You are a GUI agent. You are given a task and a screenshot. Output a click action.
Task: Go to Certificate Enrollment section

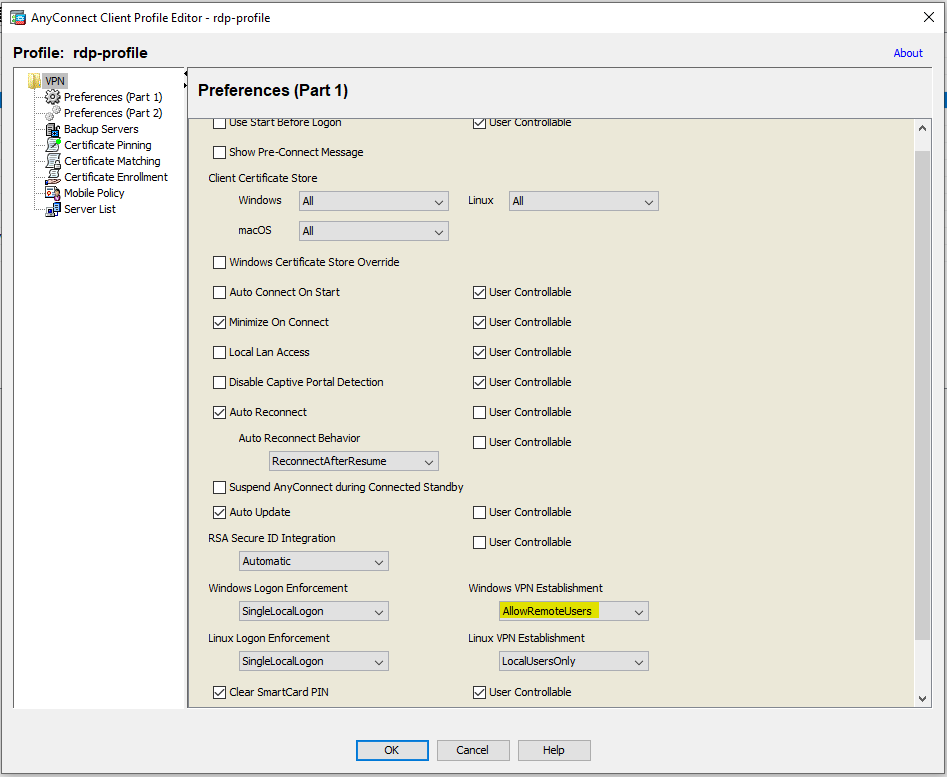point(116,177)
